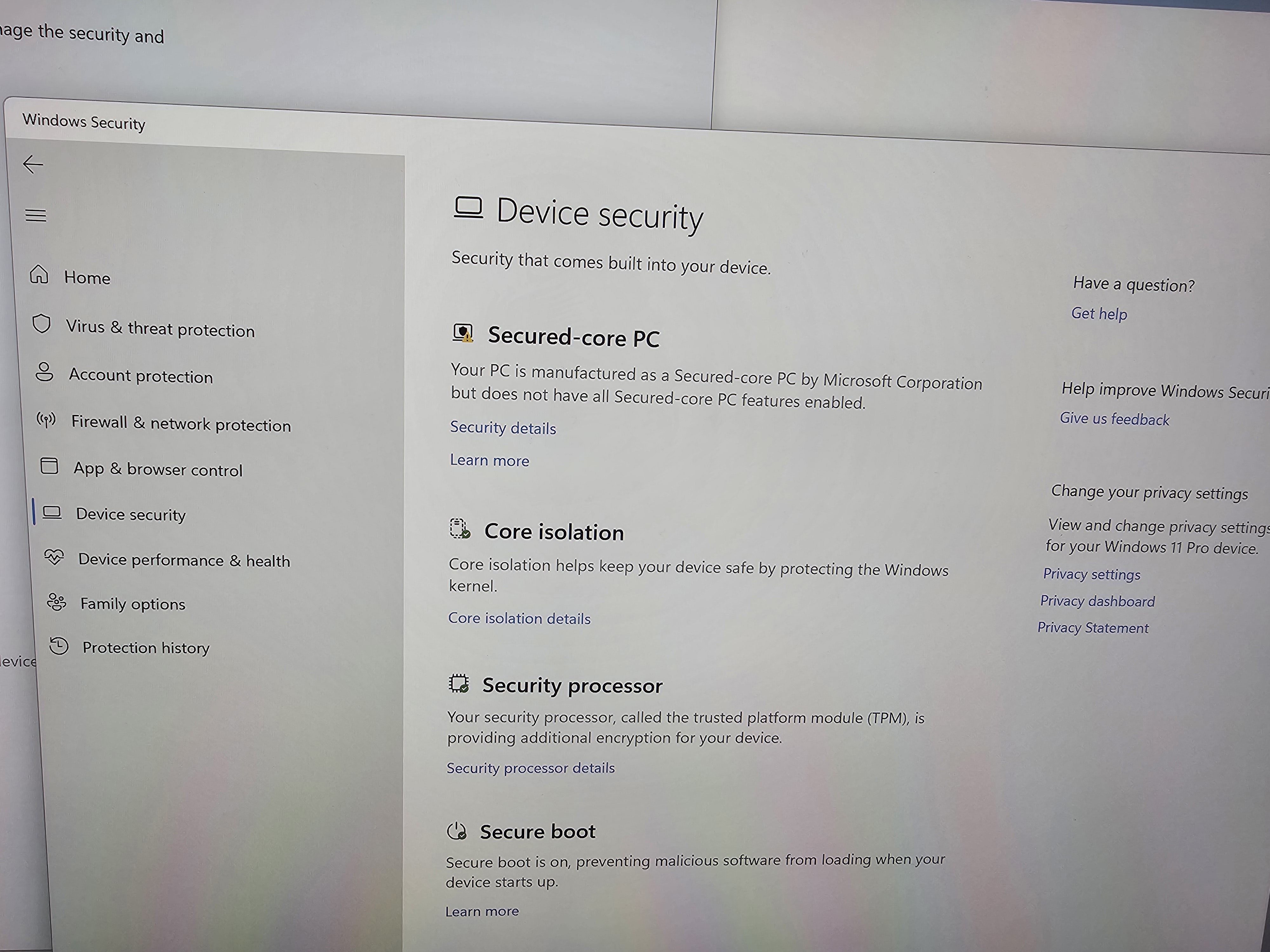The width and height of the screenshot is (1270, 952).
Task: Click the Core isolation heading text
Action: click(554, 532)
